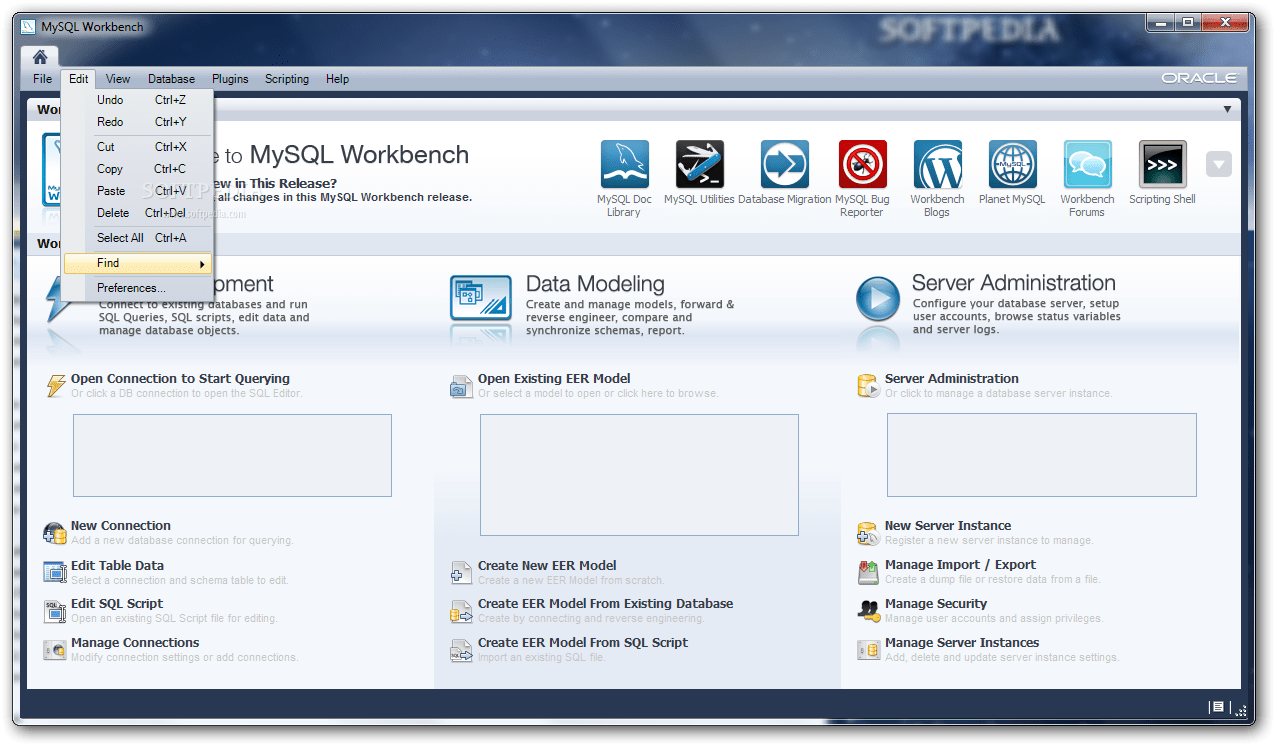
Task: Open the View menu
Action: [118, 79]
